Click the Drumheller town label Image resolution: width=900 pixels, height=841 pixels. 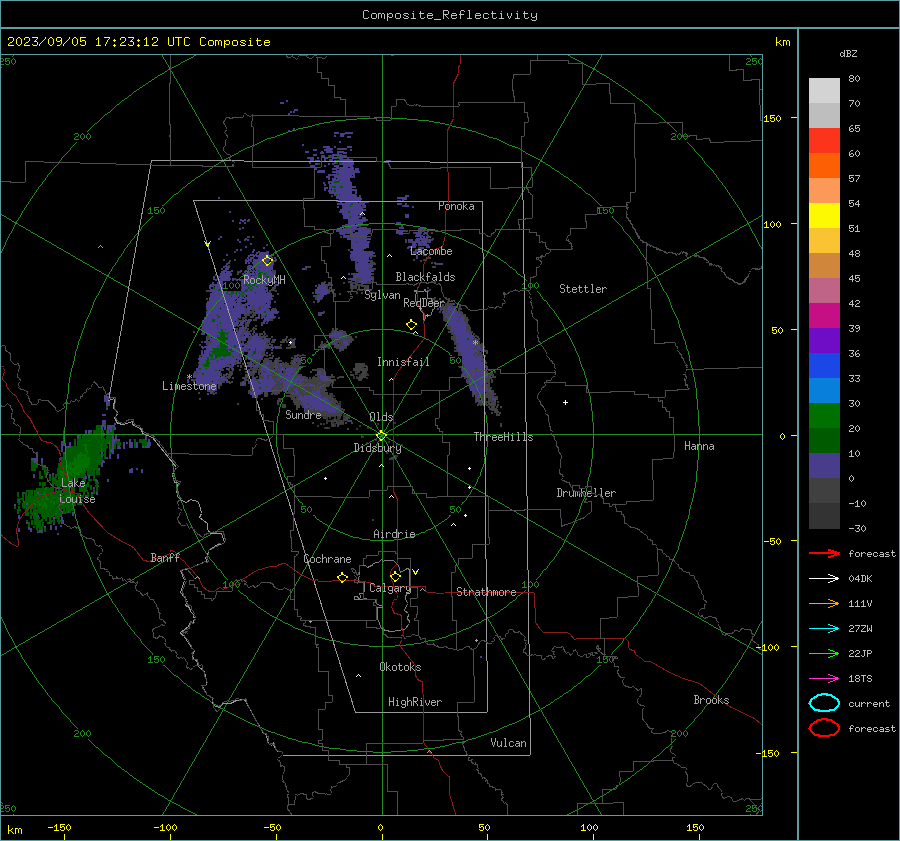tap(586, 493)
